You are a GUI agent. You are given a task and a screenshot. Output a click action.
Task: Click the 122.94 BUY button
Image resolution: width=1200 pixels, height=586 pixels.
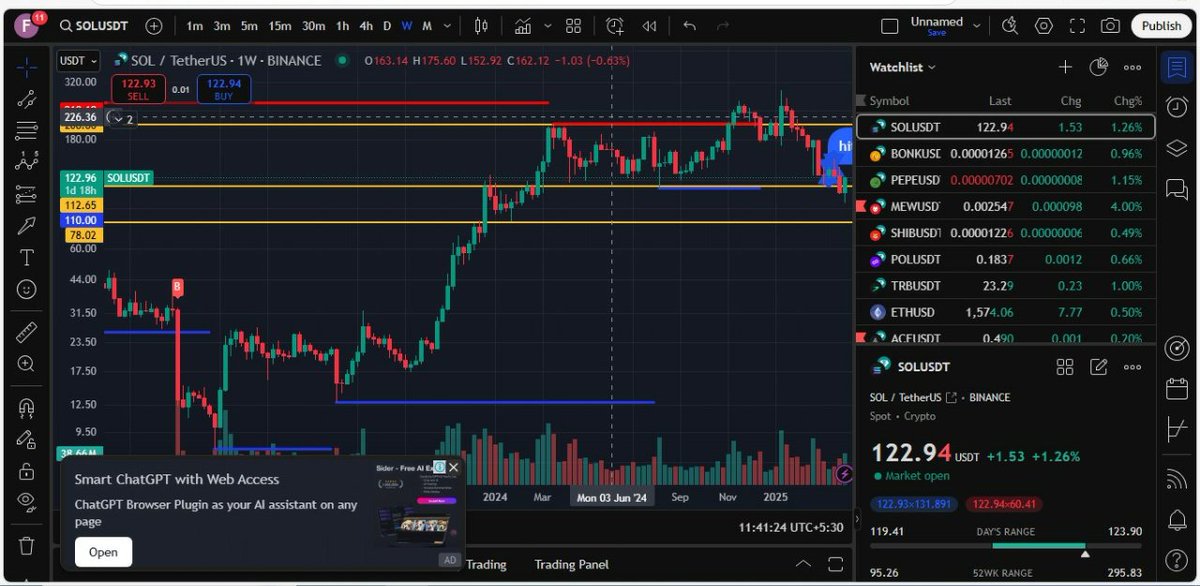pos(224,89)
